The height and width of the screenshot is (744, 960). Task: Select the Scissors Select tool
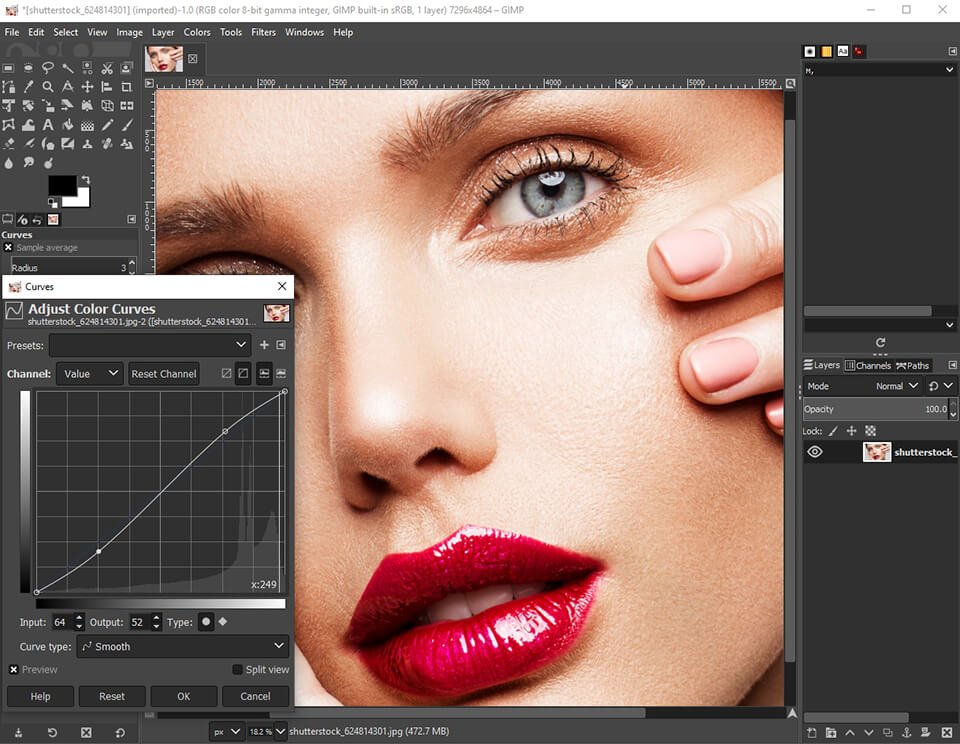[x=107, y=68]
